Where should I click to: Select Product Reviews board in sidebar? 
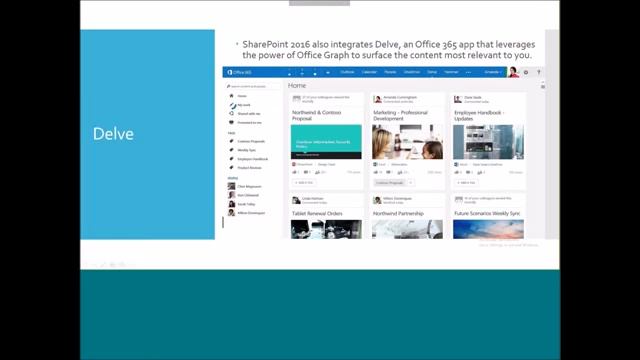click(249, 168)
